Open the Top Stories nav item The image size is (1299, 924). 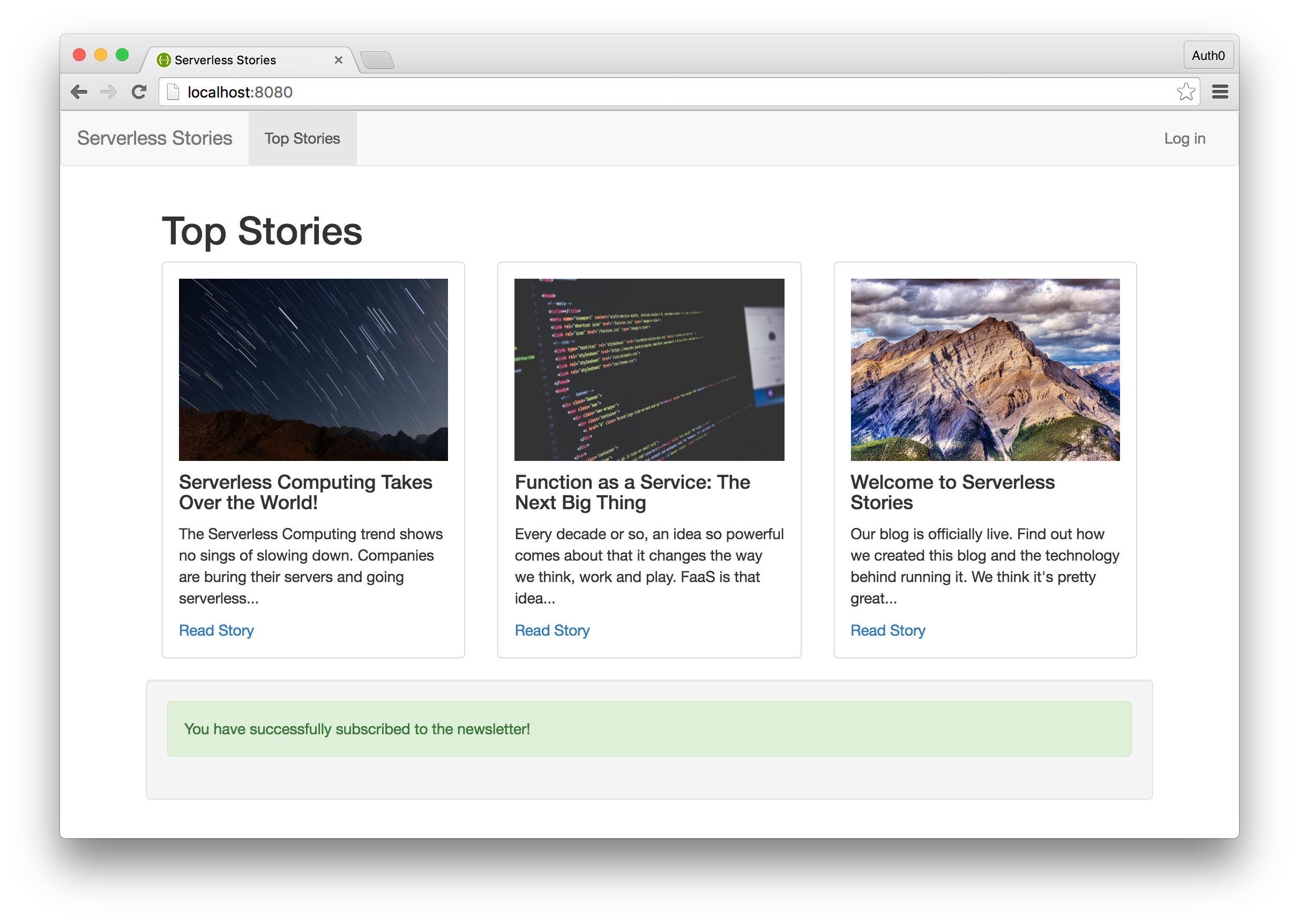[x=302, y=138]
